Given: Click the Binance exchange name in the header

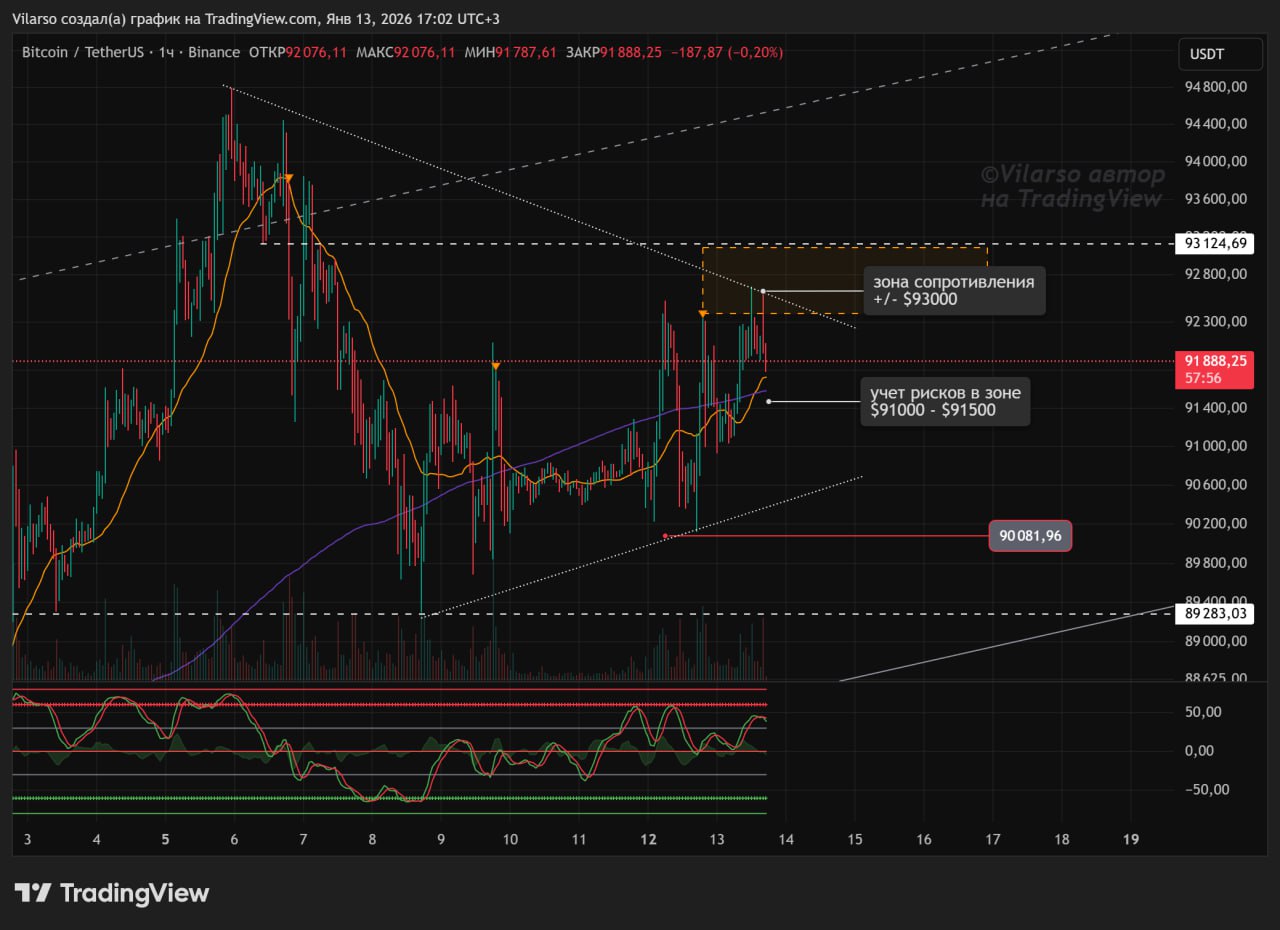Looking at the screenshot, I should [214, 52].
